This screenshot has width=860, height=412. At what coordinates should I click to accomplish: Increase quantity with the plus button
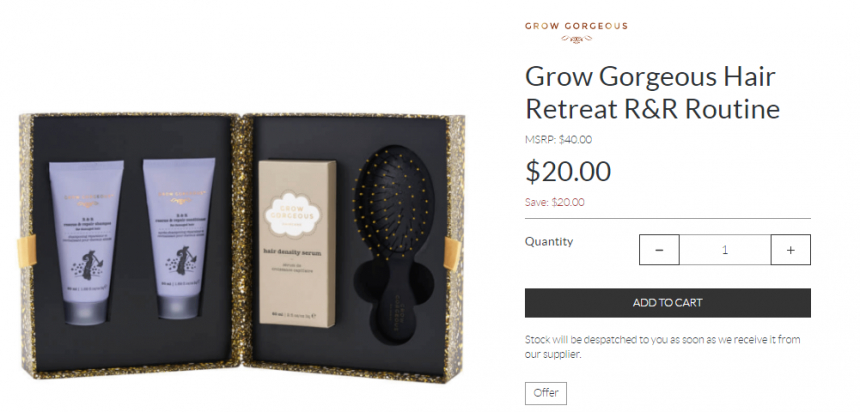(790, 250)
